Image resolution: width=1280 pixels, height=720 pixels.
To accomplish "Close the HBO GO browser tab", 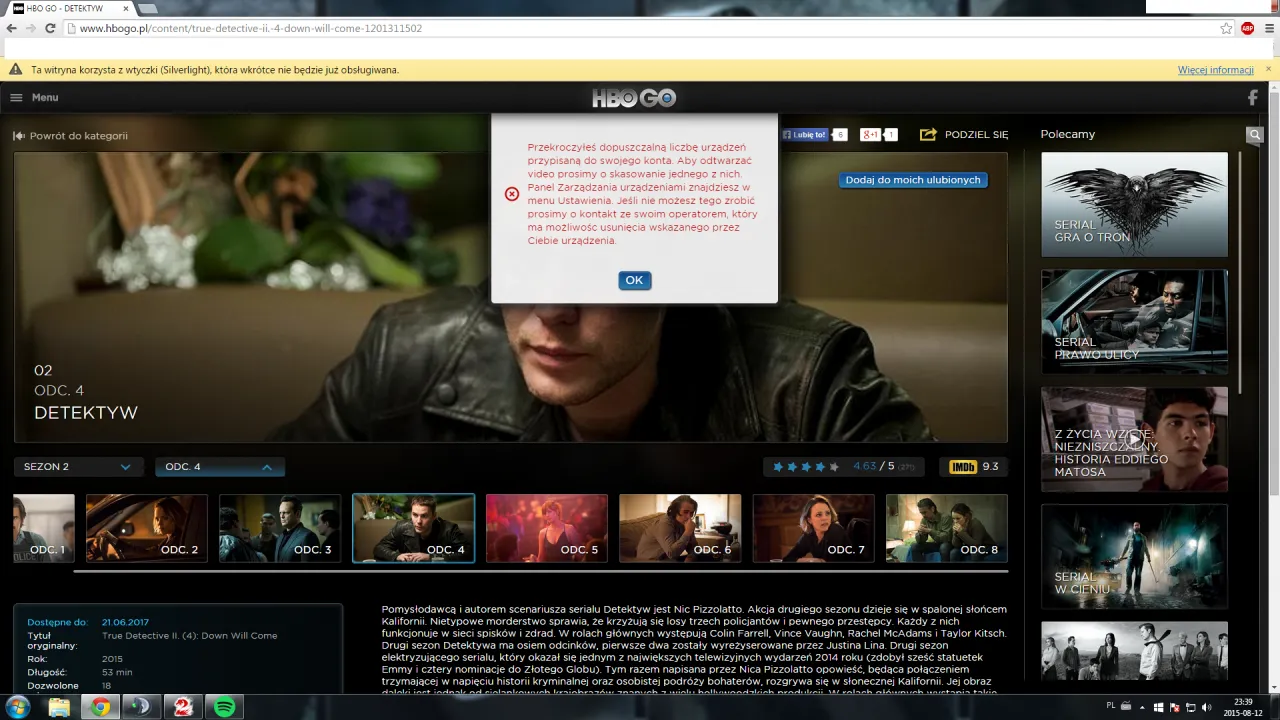I will click(x=124, y=8).
